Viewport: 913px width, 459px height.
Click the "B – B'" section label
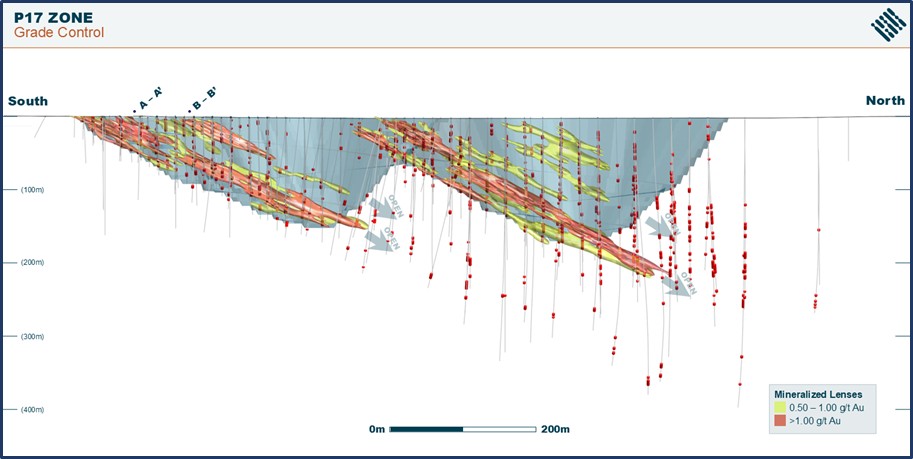[x=203, y=100]
